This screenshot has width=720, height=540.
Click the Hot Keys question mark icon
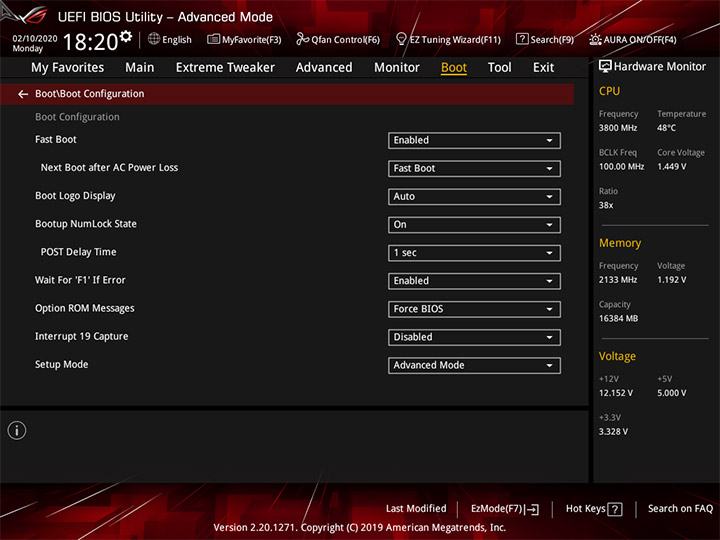tap(614, 509)
